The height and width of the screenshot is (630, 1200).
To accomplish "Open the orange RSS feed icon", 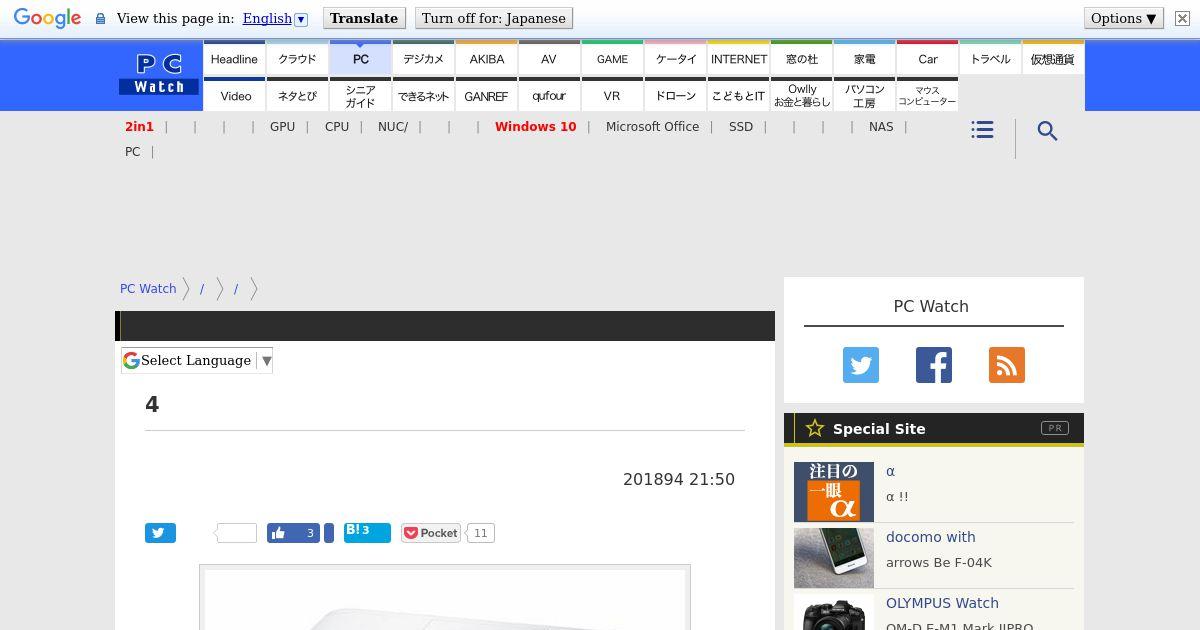I will coord(1007,365).
